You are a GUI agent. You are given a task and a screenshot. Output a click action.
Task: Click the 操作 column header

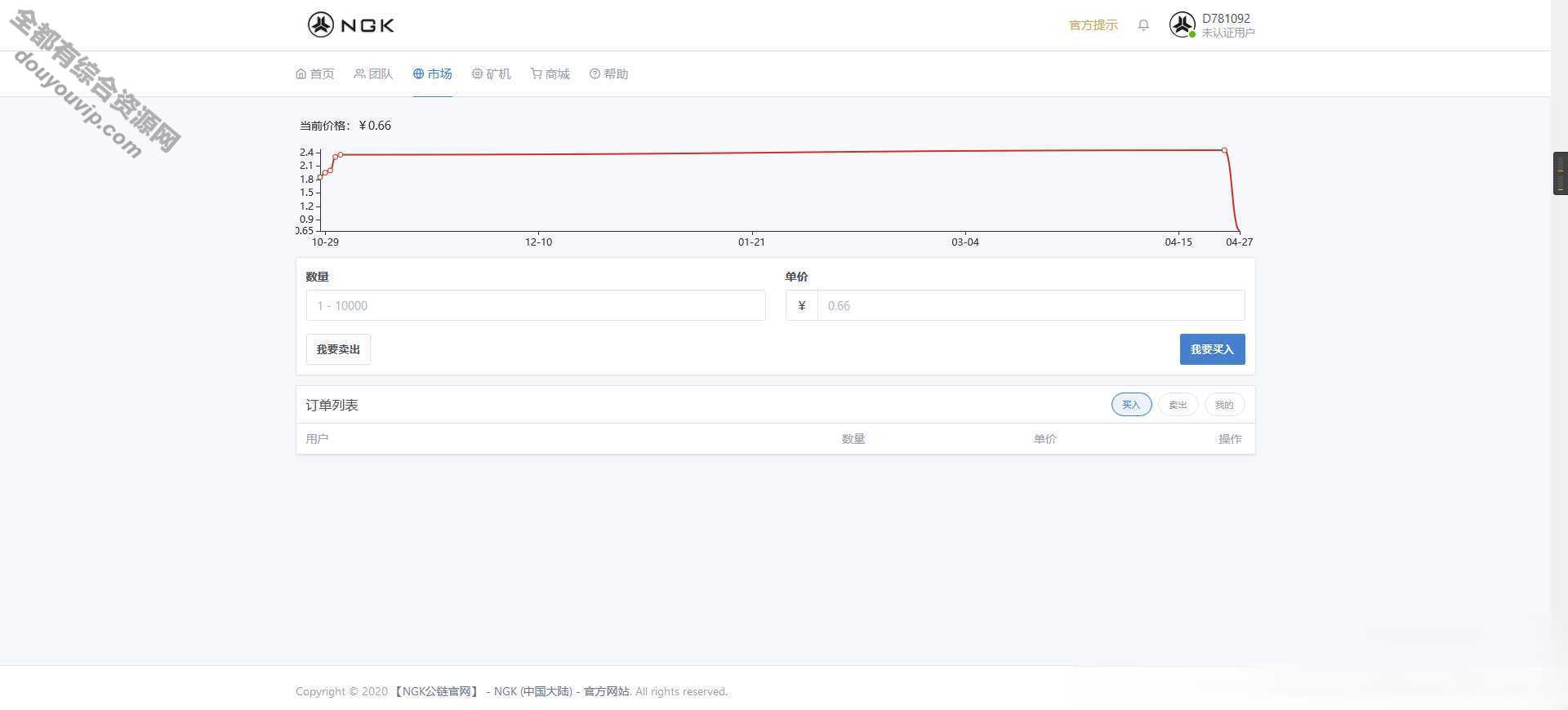[1230, 439]
